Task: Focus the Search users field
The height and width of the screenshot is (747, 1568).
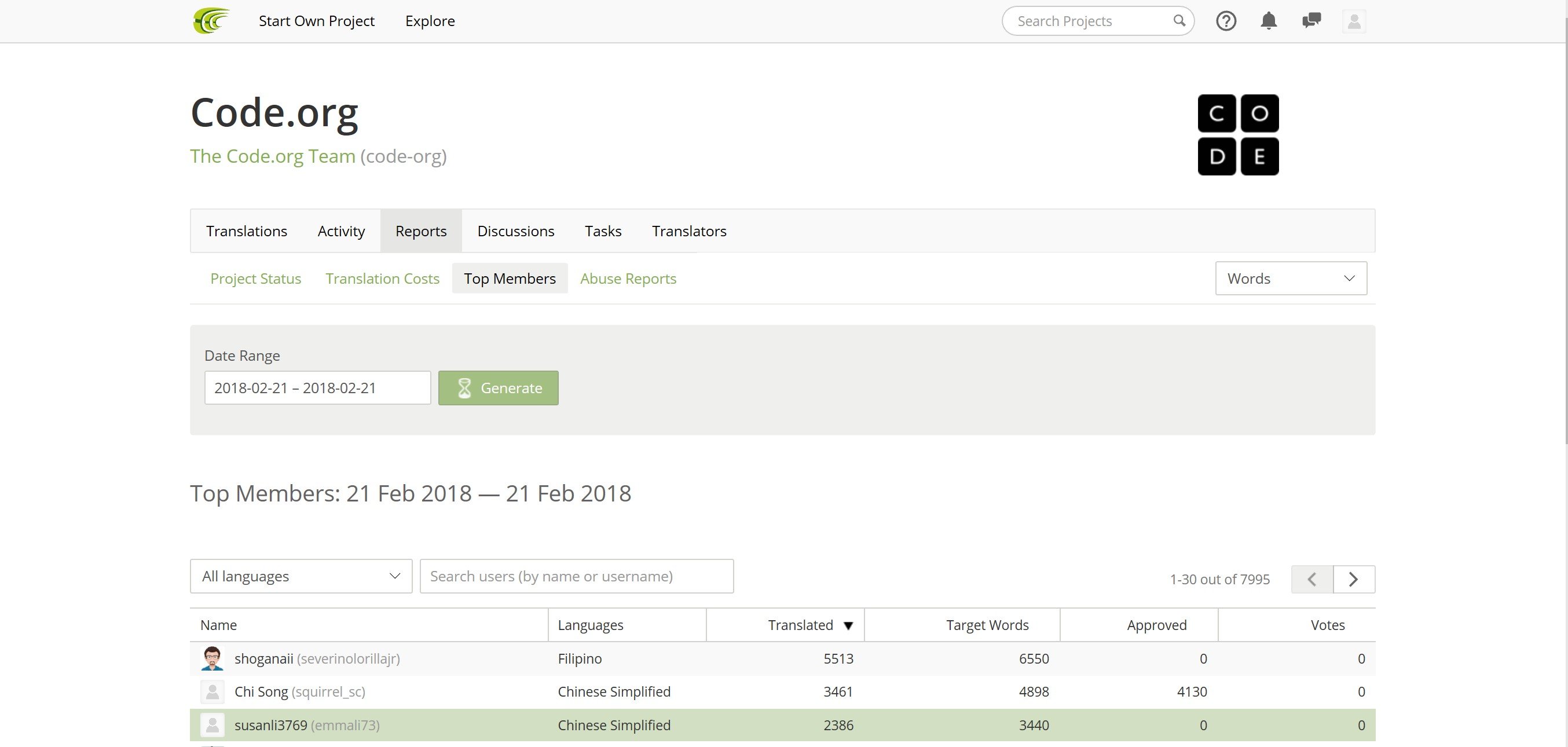Action: tap(577, 576)
